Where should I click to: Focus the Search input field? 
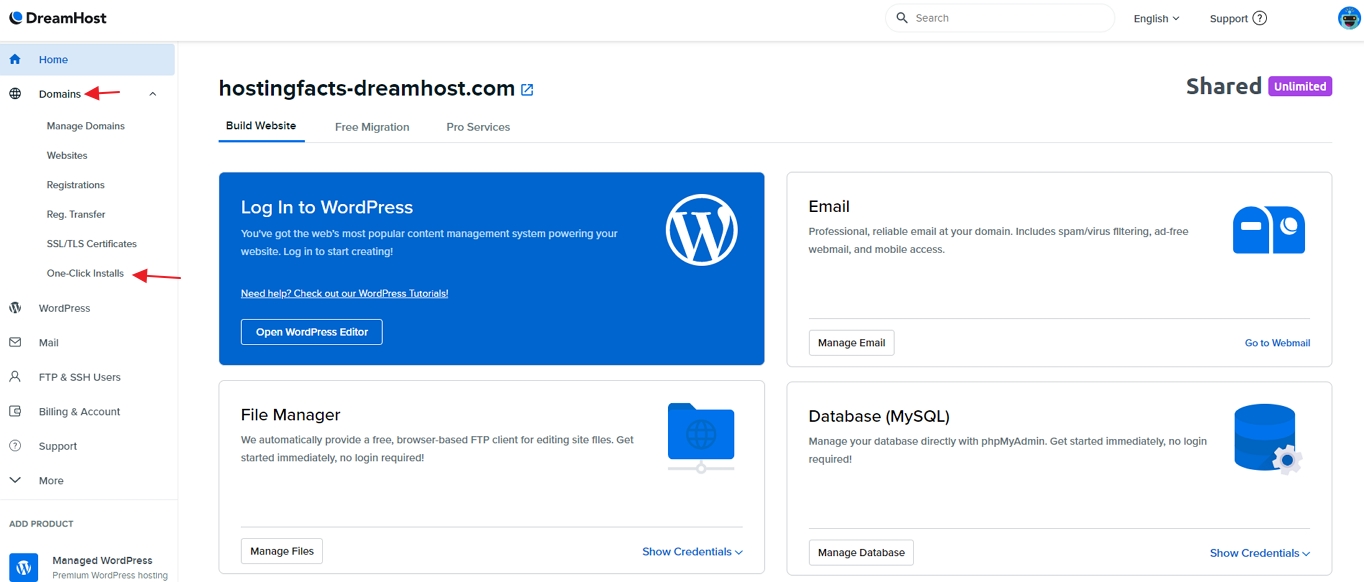click(x=1000, y=18)
